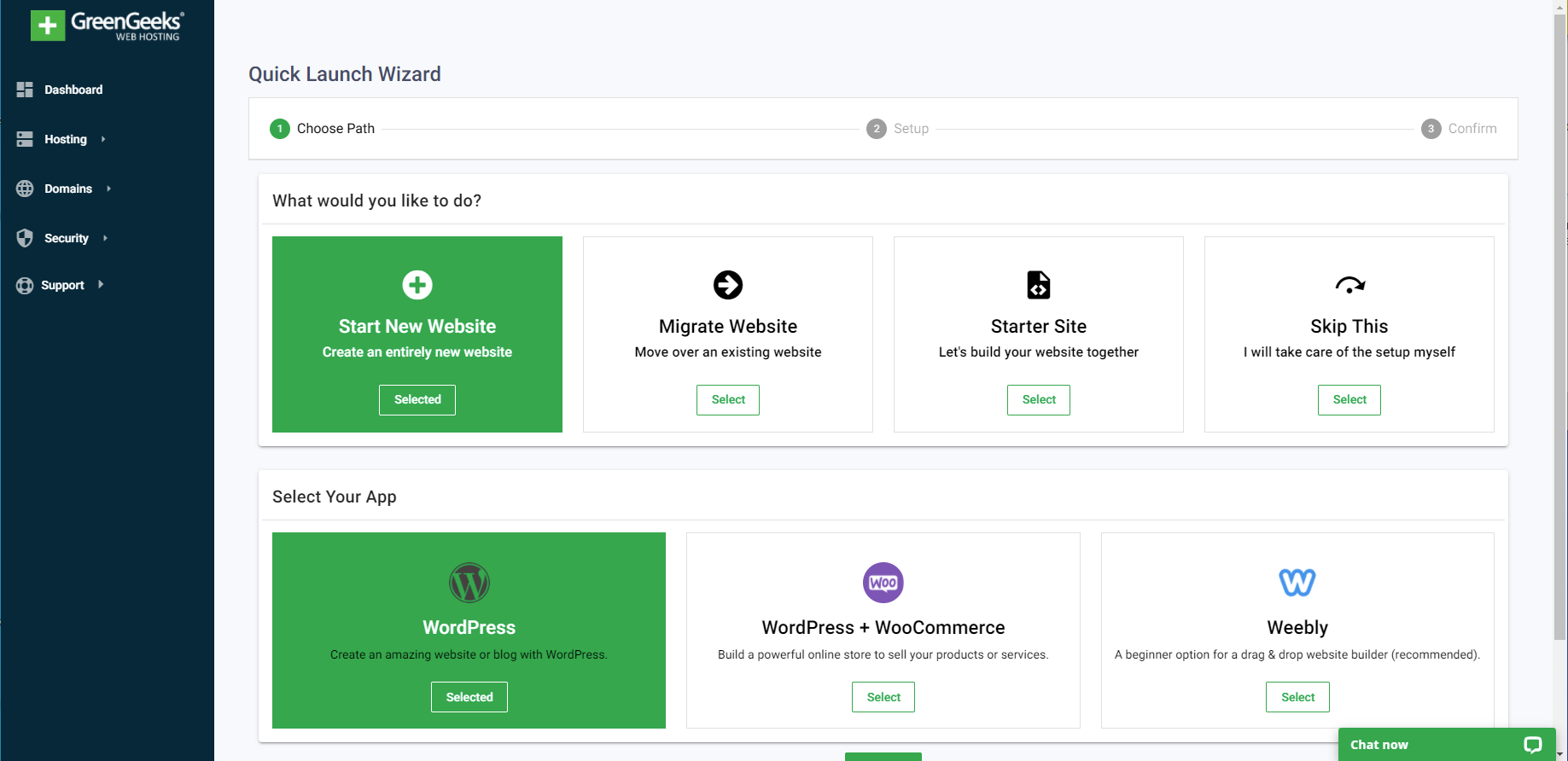1568x761 pixels.
Task: Click the Weebly logo icon
Action: point(1297,583)
